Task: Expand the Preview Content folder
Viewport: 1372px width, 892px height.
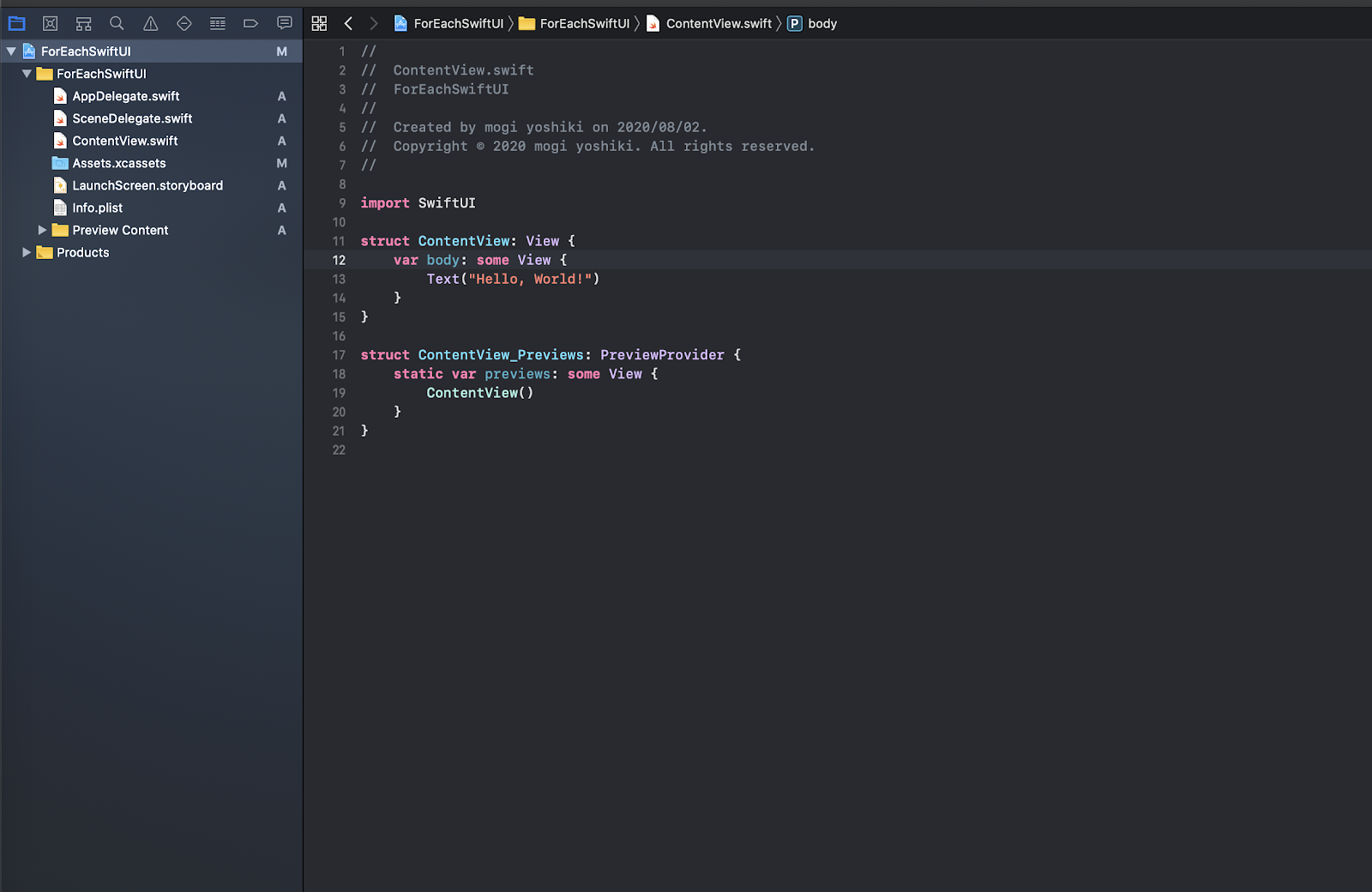Action: 42,230
